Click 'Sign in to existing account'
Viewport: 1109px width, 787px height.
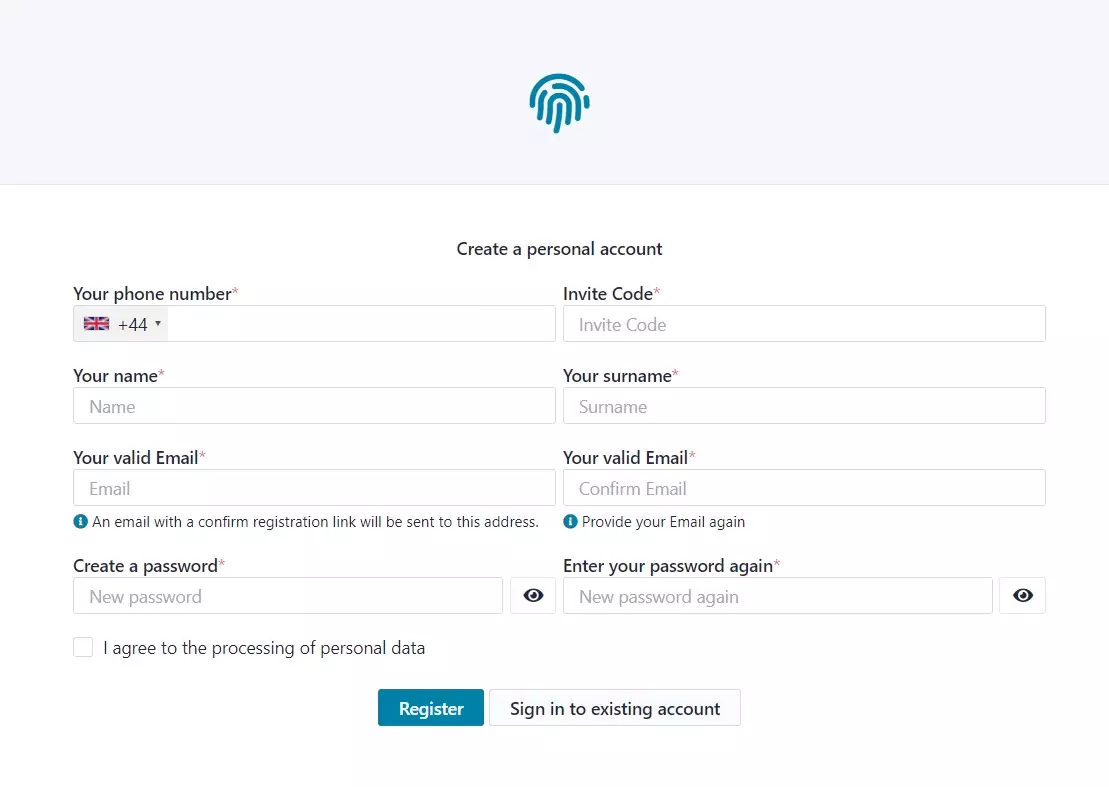click(614, 708)
